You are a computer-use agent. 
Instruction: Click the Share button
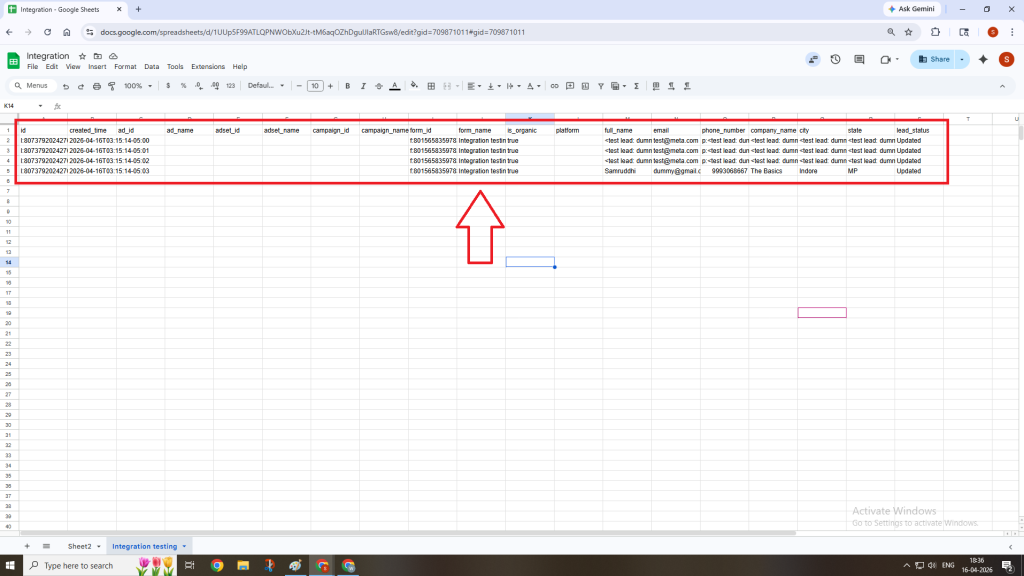933,60
